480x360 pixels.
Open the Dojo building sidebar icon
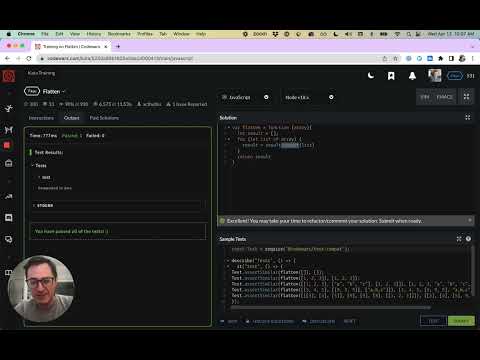(x=9, y=163)
